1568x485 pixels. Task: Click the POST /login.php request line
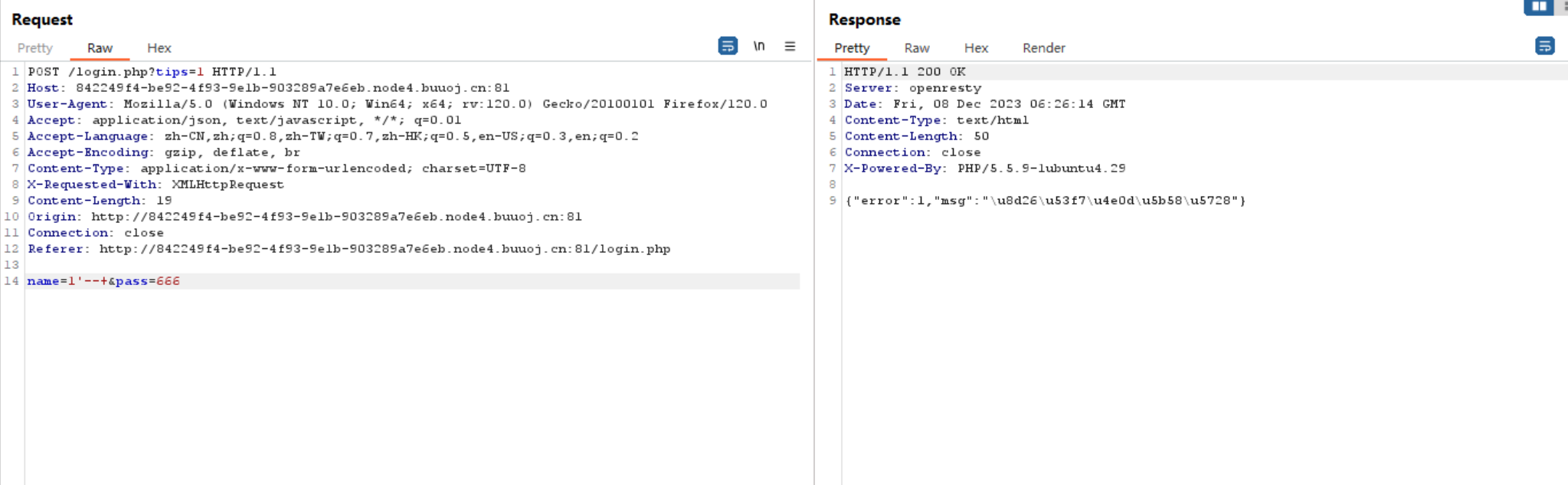[x=152, y=72]
